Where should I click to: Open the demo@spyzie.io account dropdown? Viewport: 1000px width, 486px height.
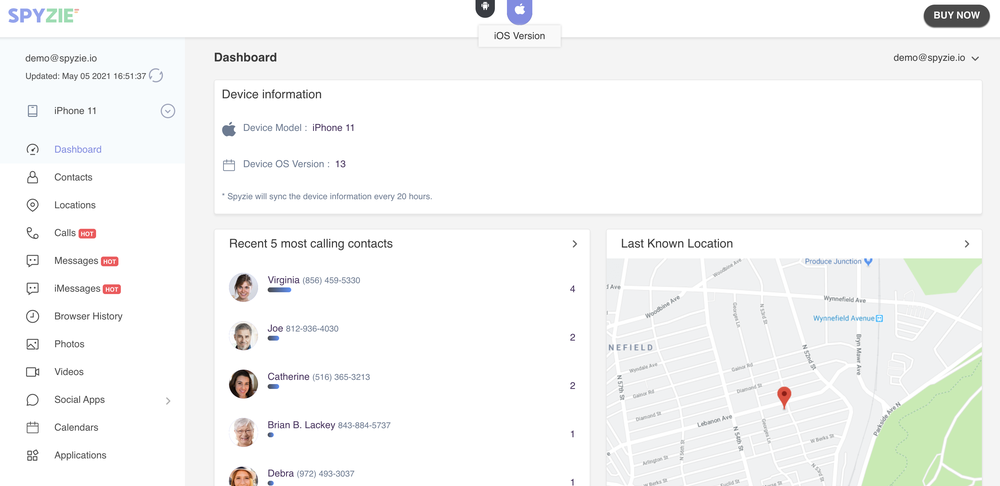(936, 57)
